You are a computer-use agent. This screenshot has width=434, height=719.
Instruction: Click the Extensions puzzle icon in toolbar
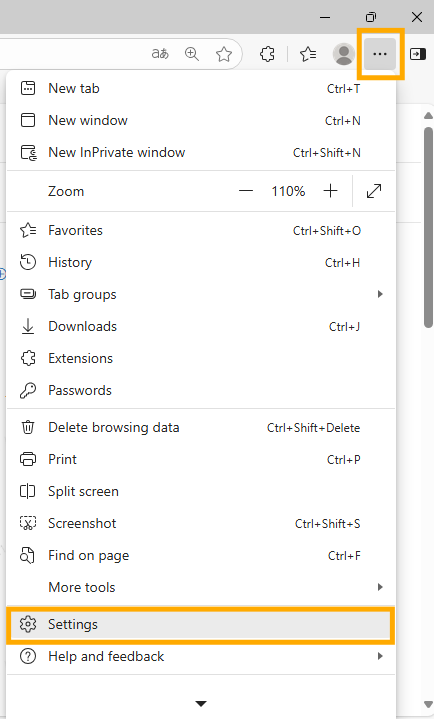(x=267, y=54)
